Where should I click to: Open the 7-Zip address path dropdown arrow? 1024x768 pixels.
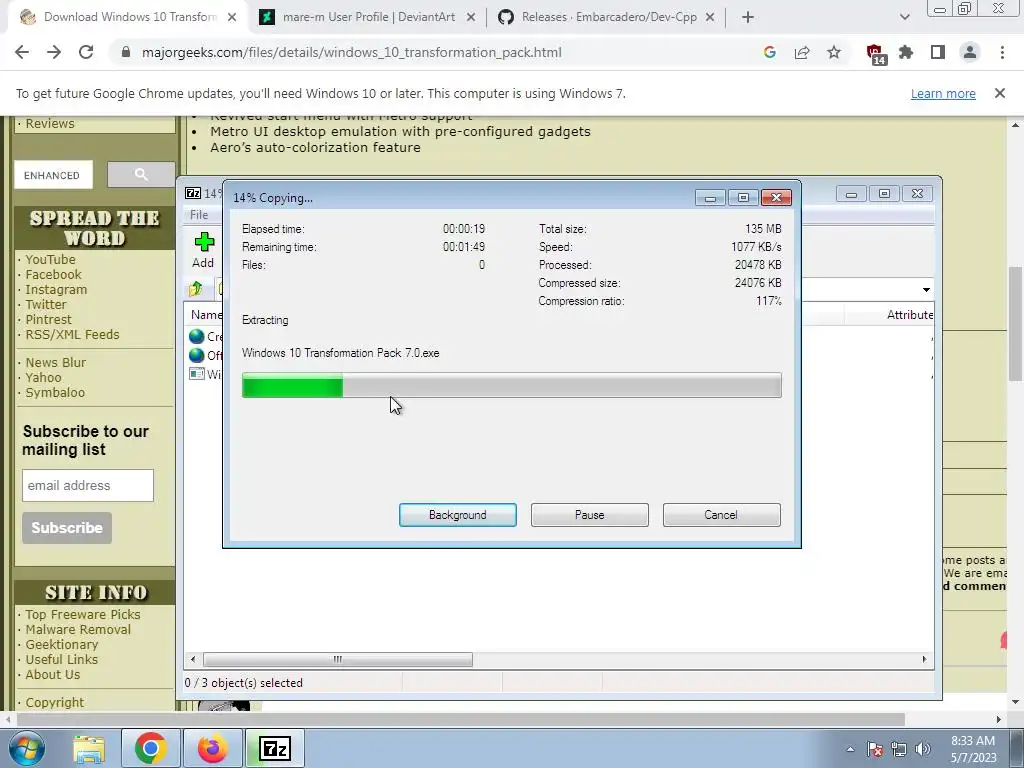pyautogui.click(x=926, y=289)
